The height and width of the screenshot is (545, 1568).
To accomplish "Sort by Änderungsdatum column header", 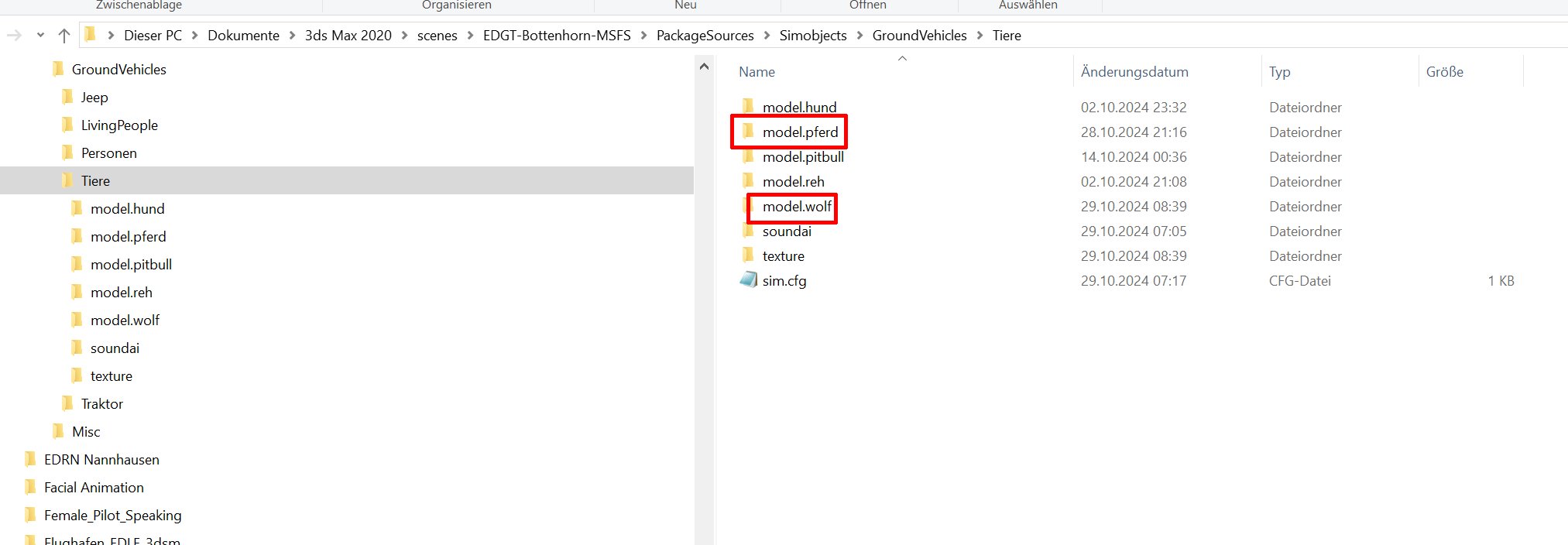I will click(x=1134, y=72).
